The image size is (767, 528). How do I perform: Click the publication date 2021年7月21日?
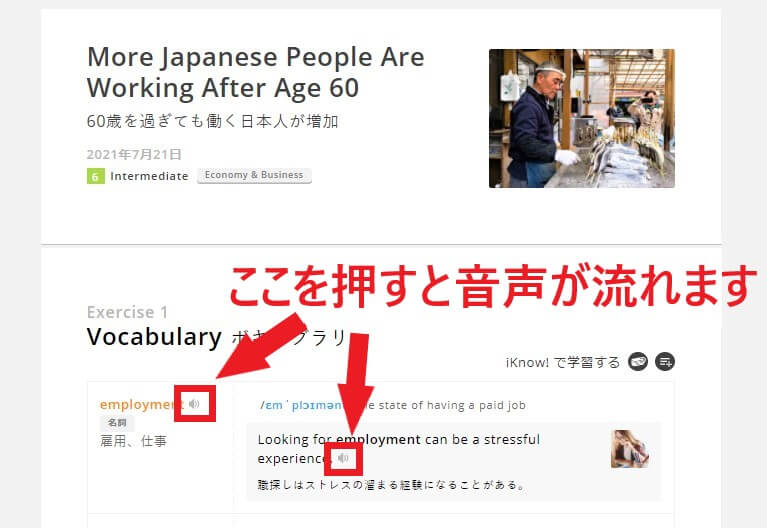[134, 154]
